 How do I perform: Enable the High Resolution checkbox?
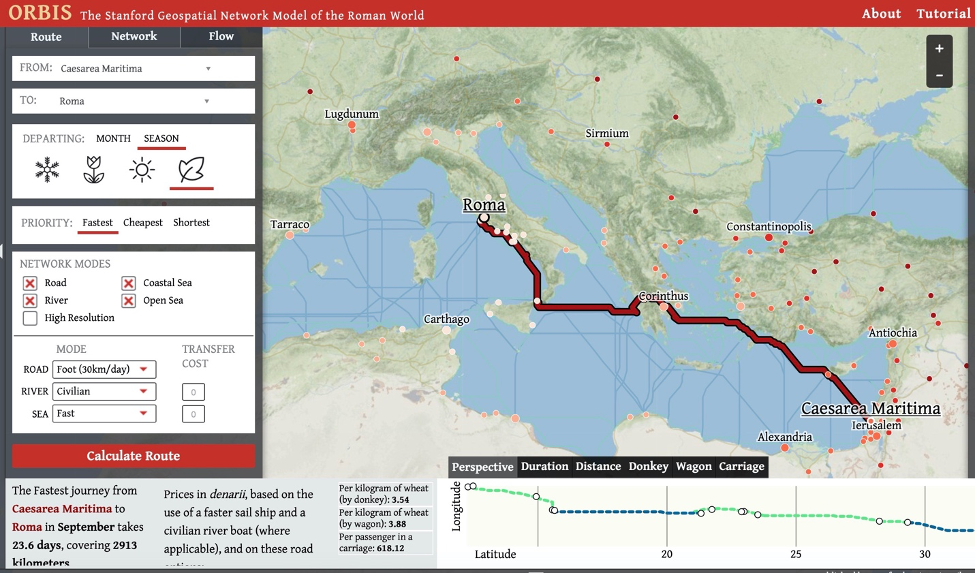tap(30, 318)
